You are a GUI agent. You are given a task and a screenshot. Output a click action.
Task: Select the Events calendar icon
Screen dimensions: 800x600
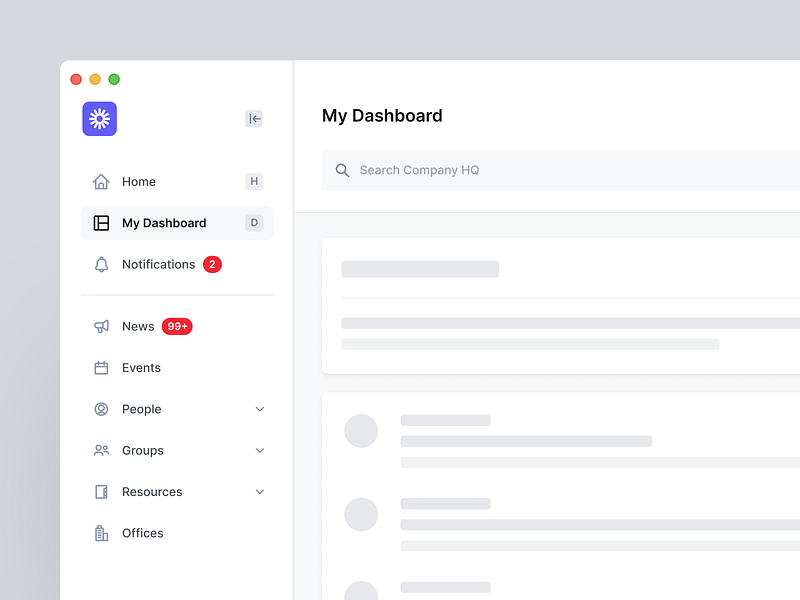[x=100, y=367]
